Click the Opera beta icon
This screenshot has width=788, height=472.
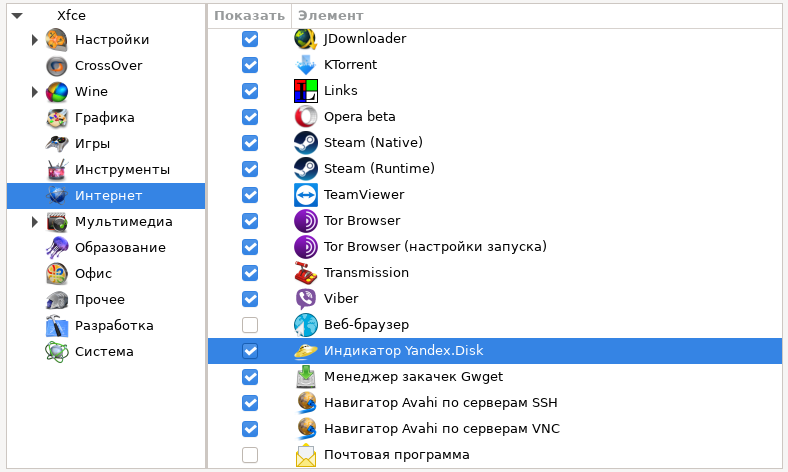click(x=305, y=117)
